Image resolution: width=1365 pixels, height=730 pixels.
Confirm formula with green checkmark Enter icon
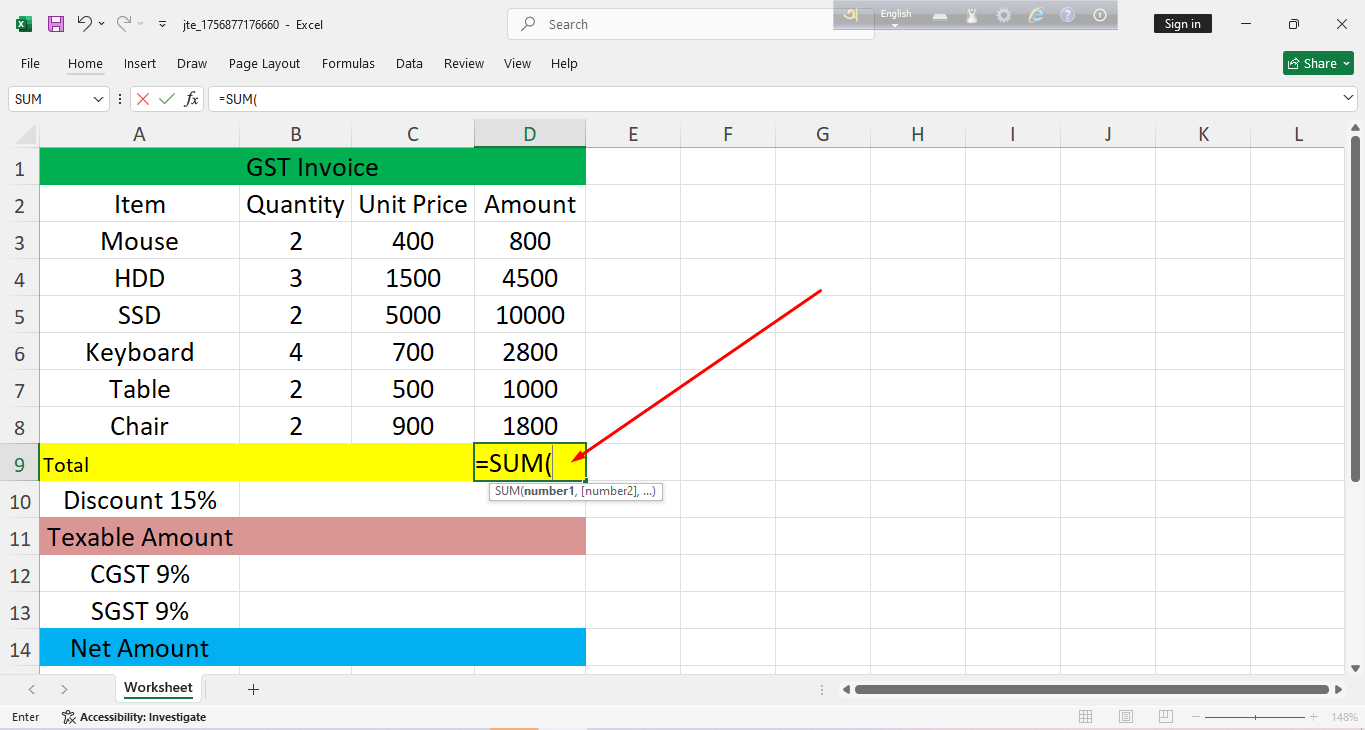166,99
